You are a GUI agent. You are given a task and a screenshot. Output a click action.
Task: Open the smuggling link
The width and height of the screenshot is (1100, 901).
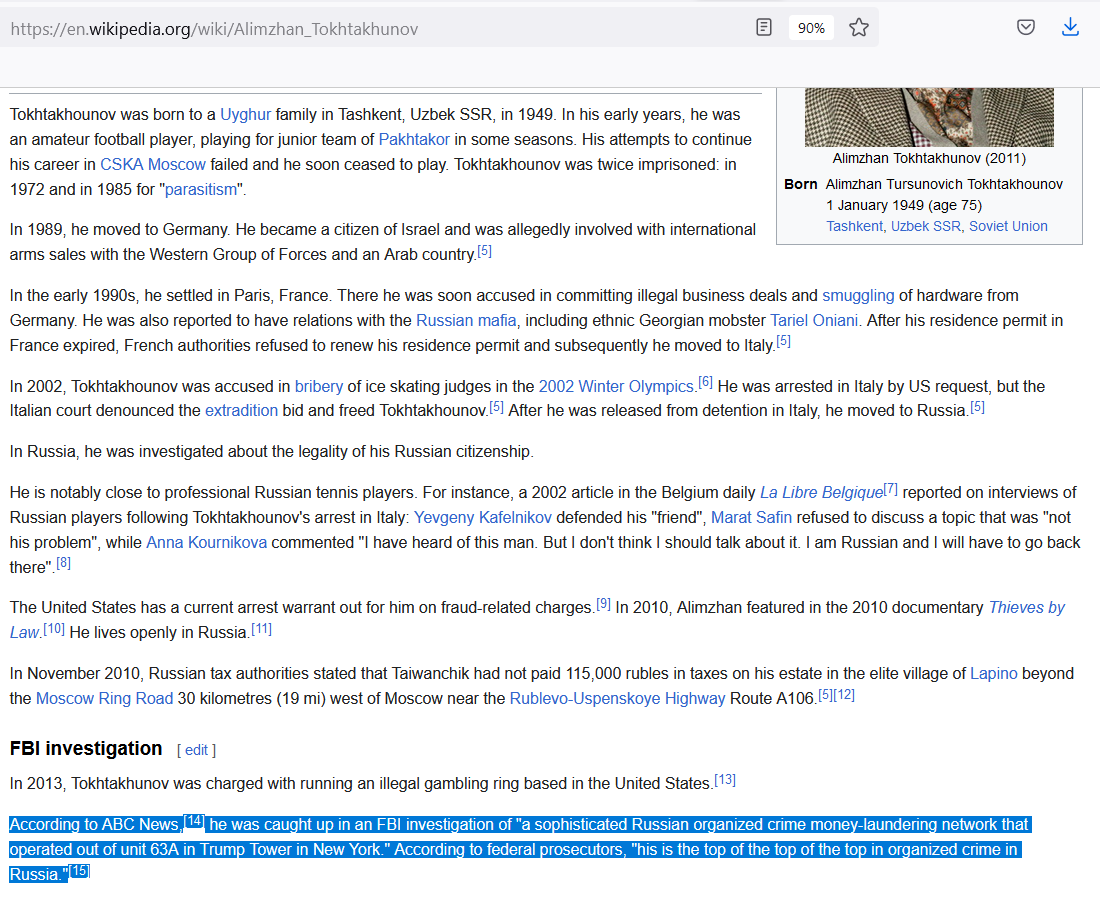coord(858,295)
